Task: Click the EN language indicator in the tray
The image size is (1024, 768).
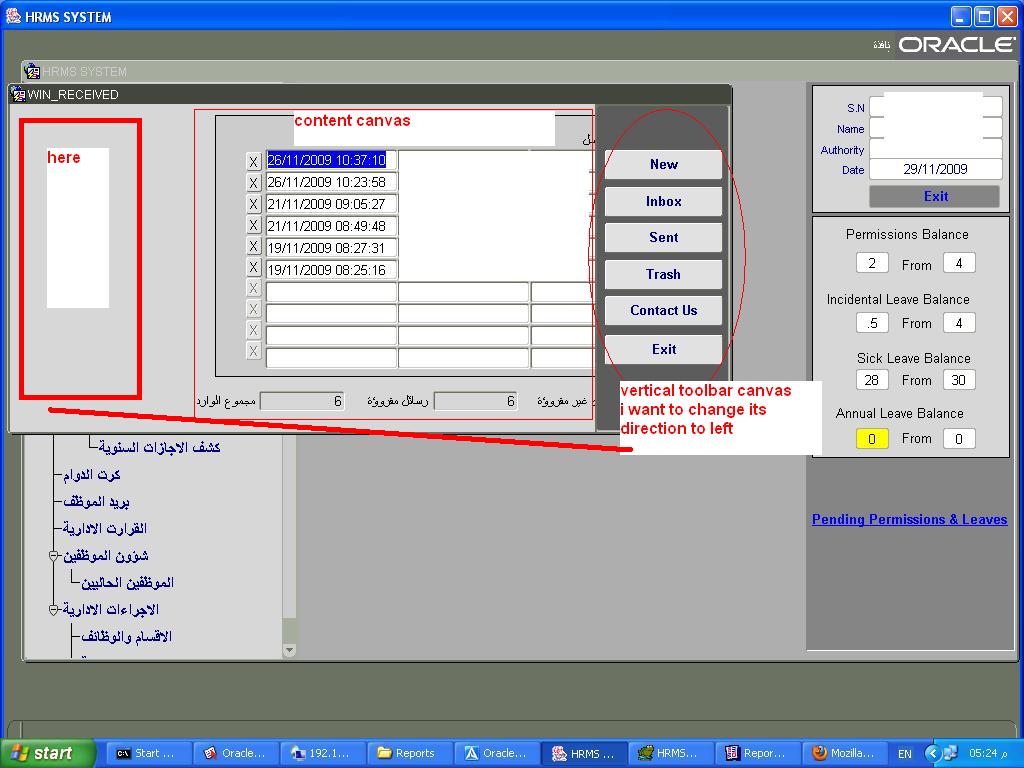Action: click(905, 753)
